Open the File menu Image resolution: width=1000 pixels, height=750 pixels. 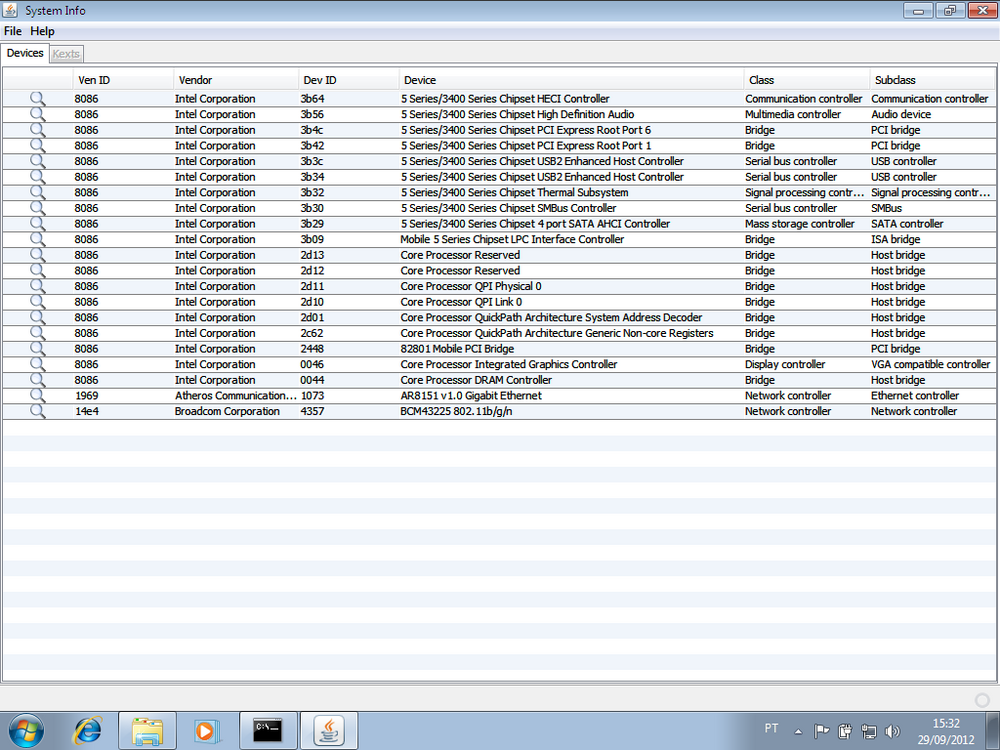click(x=13, y=32)
